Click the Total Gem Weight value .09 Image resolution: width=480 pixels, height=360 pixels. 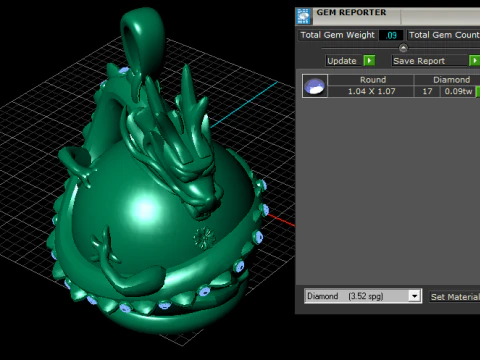pyautogui.click(x=391, y=35)
